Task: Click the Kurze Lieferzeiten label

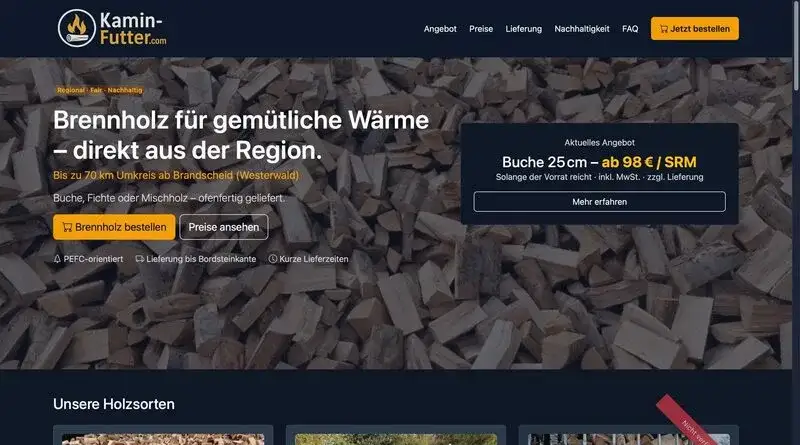Action: (x=314, y=259)
